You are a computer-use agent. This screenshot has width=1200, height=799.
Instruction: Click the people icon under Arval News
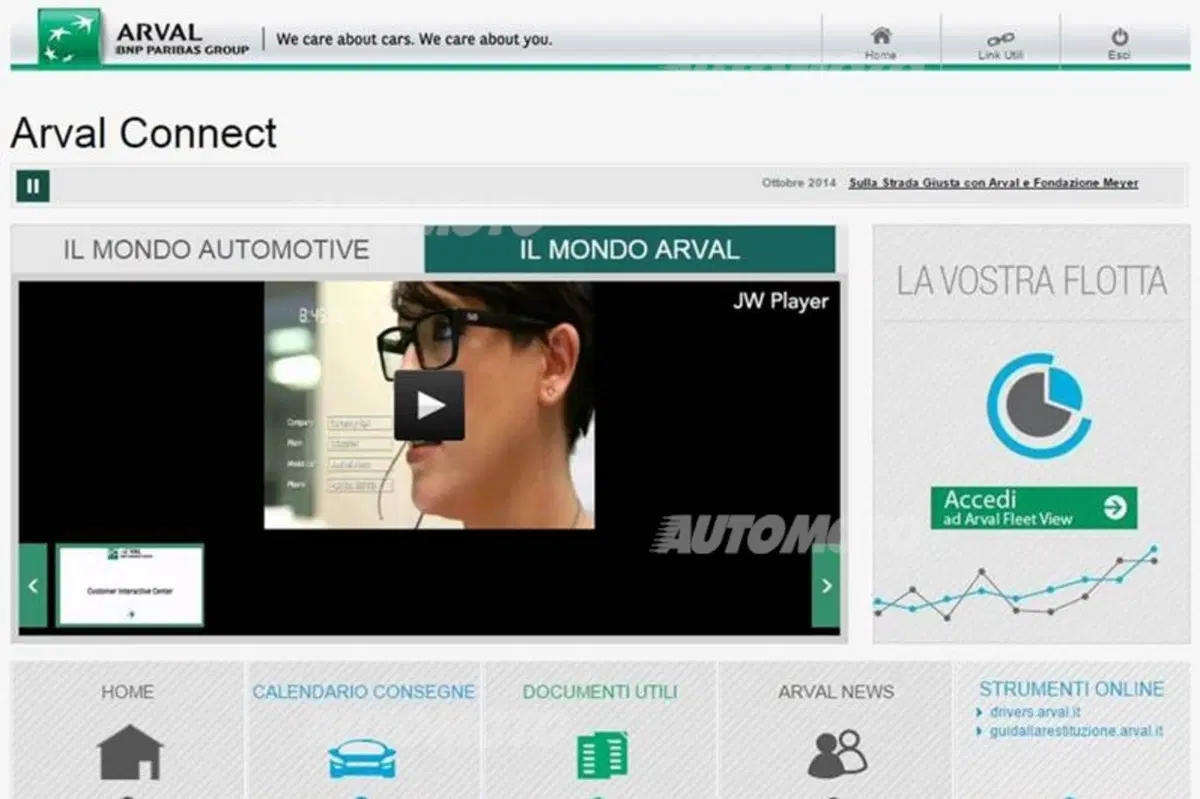click(x=836, y=754)
